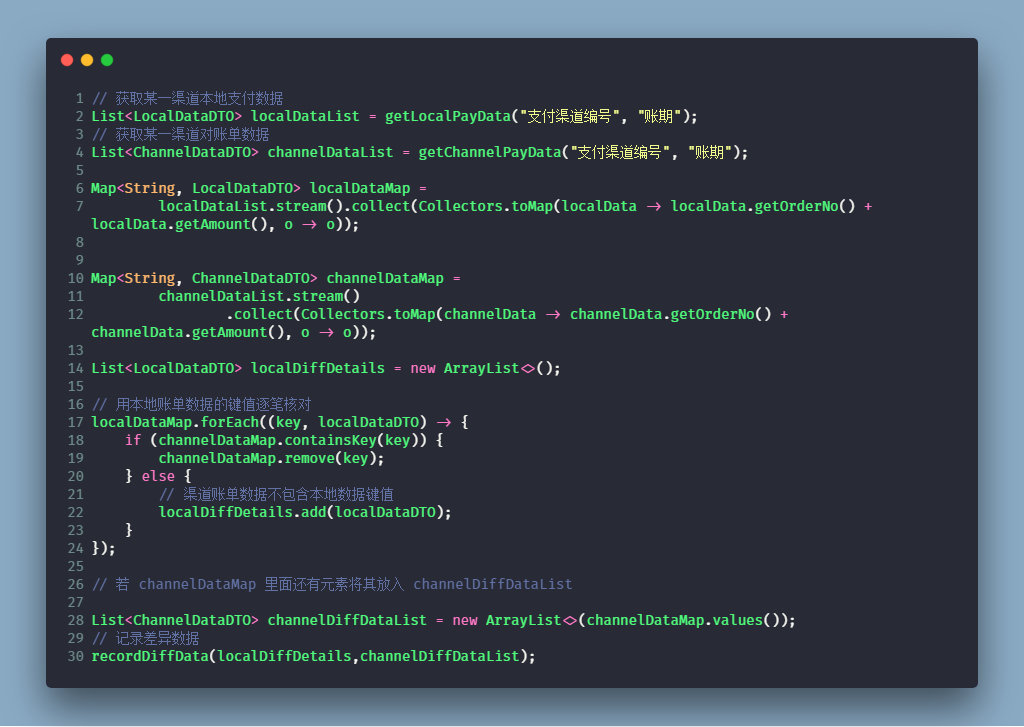The width and height of the screenshot is (1024, 727).
Task: Click the green maximize dot
Action: pos(107,60)
